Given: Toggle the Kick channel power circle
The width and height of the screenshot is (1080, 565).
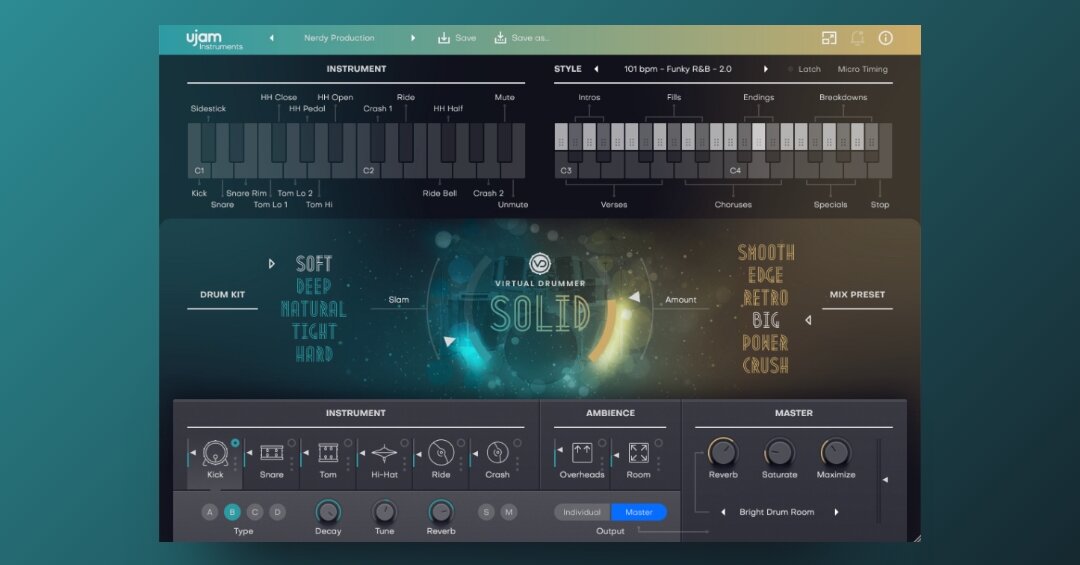Looking at the screenshot, I should 235,443.
